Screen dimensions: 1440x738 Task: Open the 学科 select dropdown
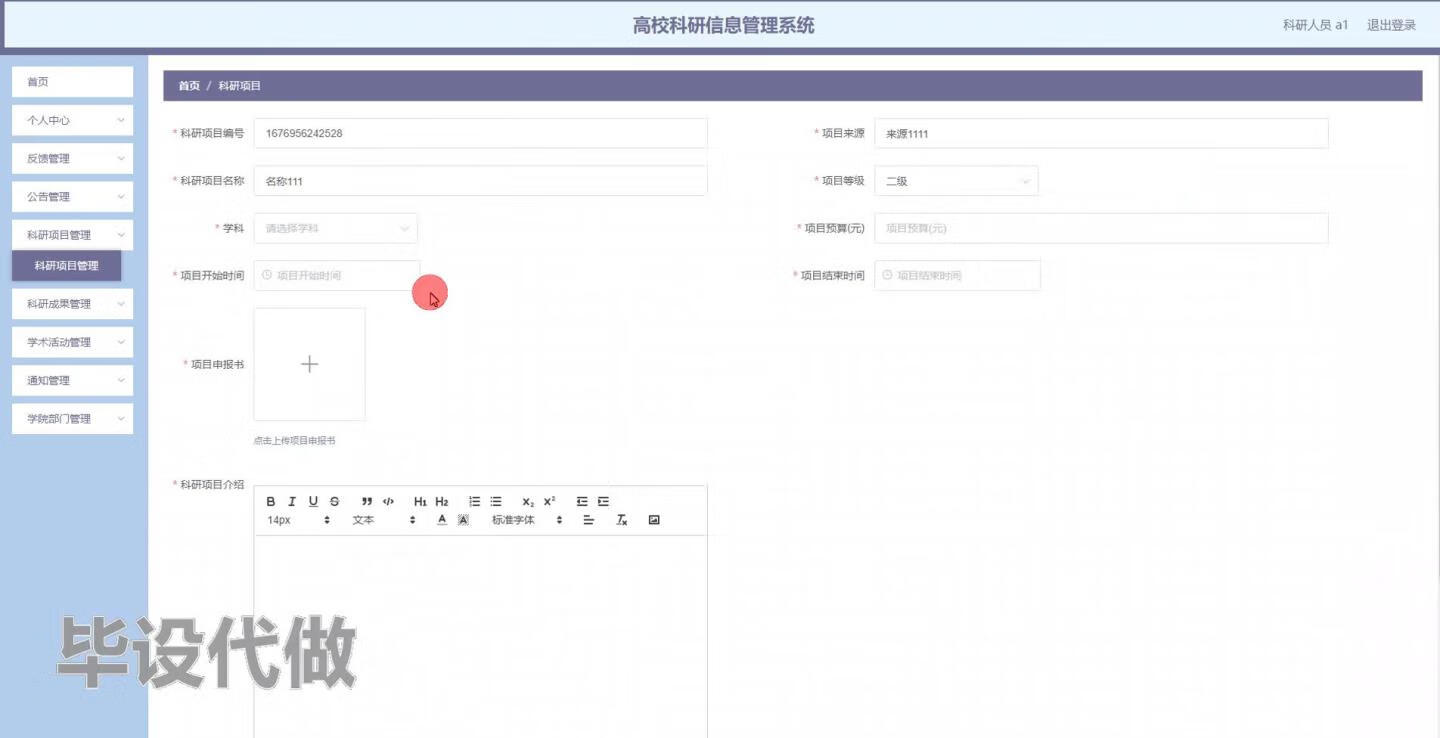336,228
